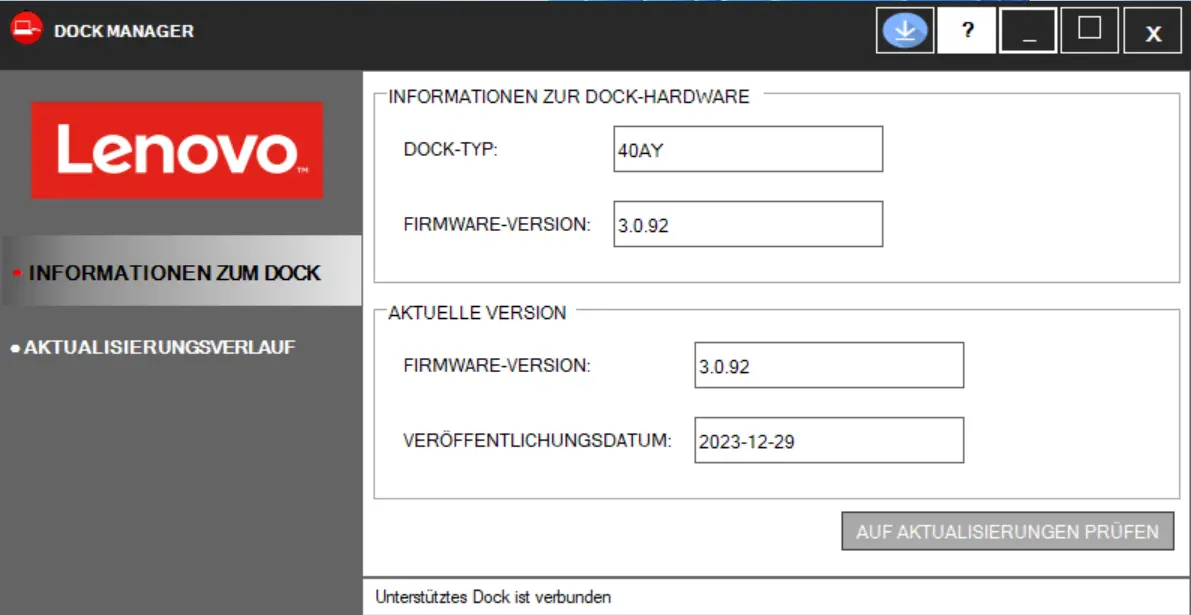Select the Informationen zum Dock tab

click(175, 272)
